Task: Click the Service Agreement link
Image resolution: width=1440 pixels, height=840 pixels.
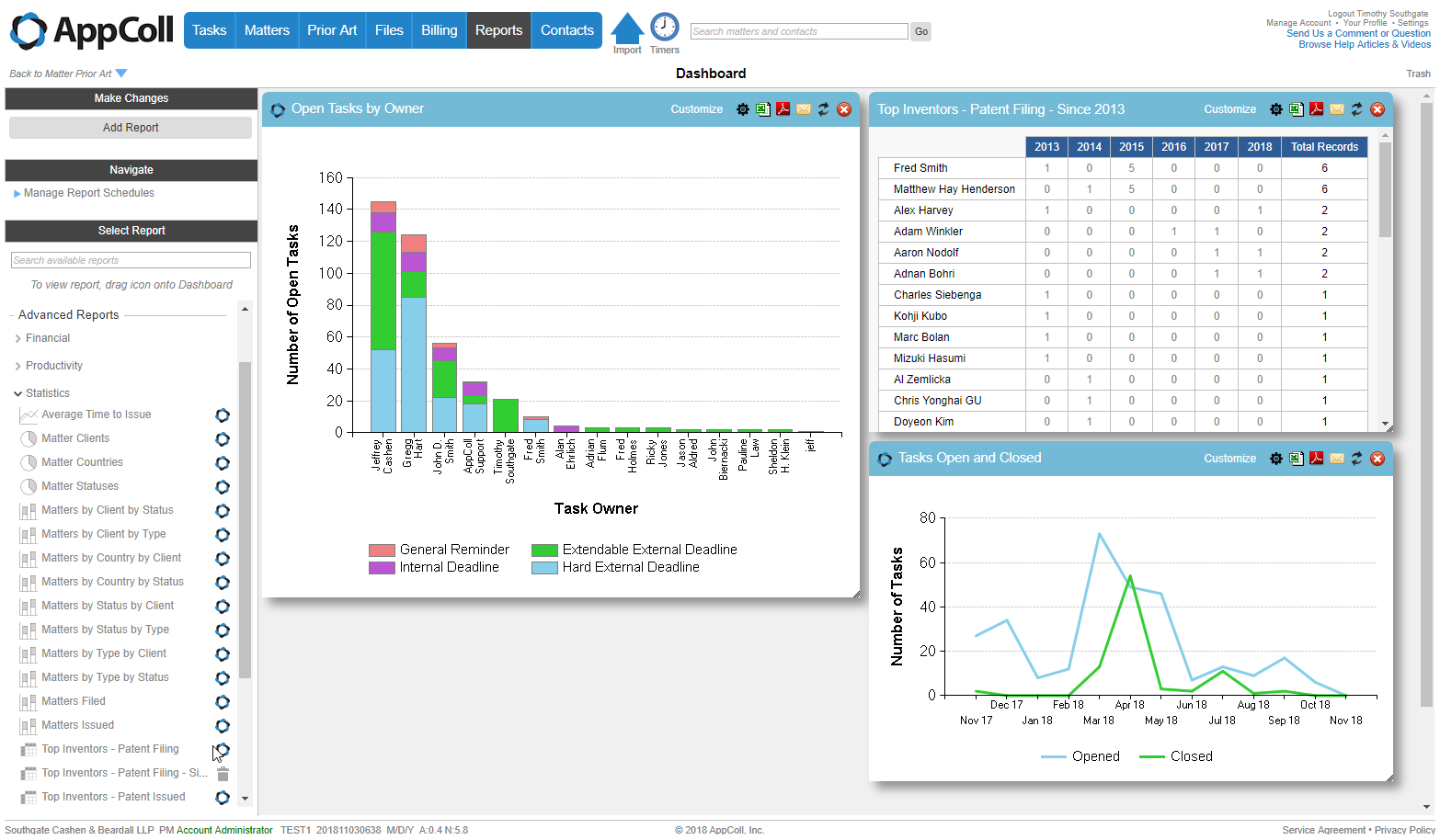Action: click(x=1323, y=830)
